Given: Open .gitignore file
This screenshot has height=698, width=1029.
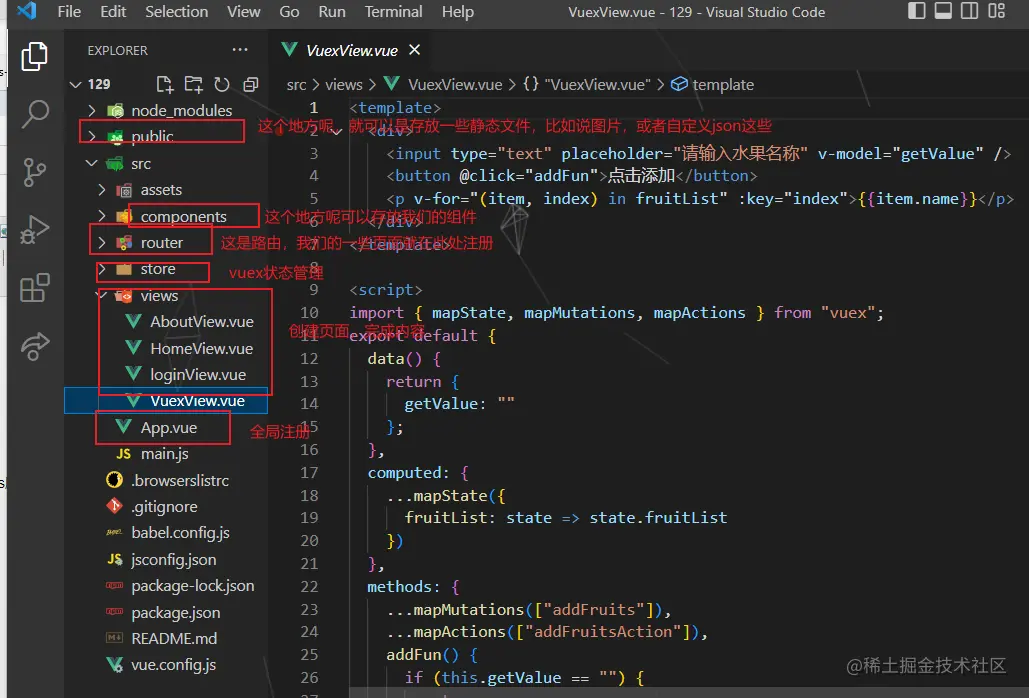Looking at the screenshot, I should [x=166, y=506].
